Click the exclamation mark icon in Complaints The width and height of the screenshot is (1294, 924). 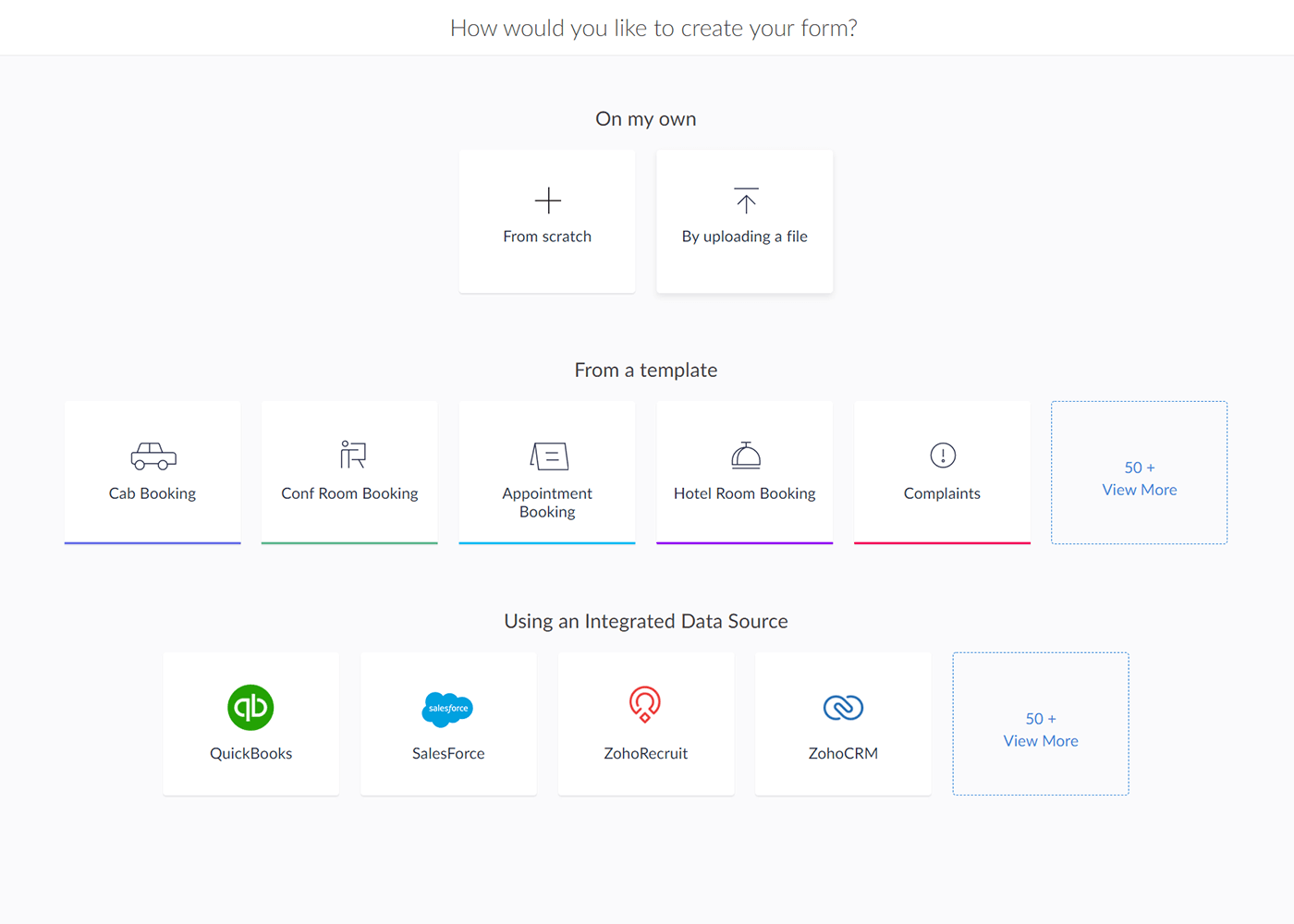942,455
